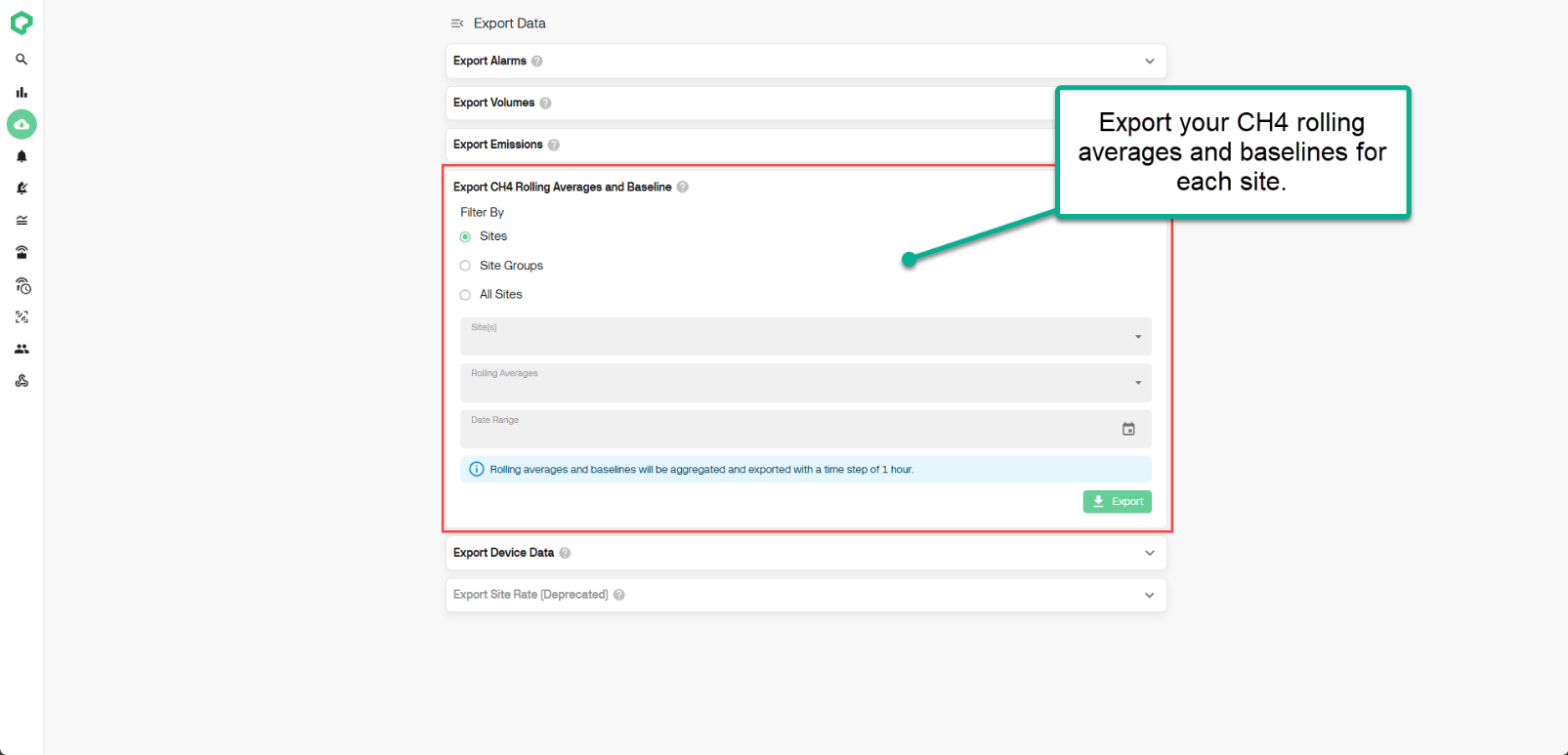Open the bell alarms page

pyautogui.click(x=21, y=156)
